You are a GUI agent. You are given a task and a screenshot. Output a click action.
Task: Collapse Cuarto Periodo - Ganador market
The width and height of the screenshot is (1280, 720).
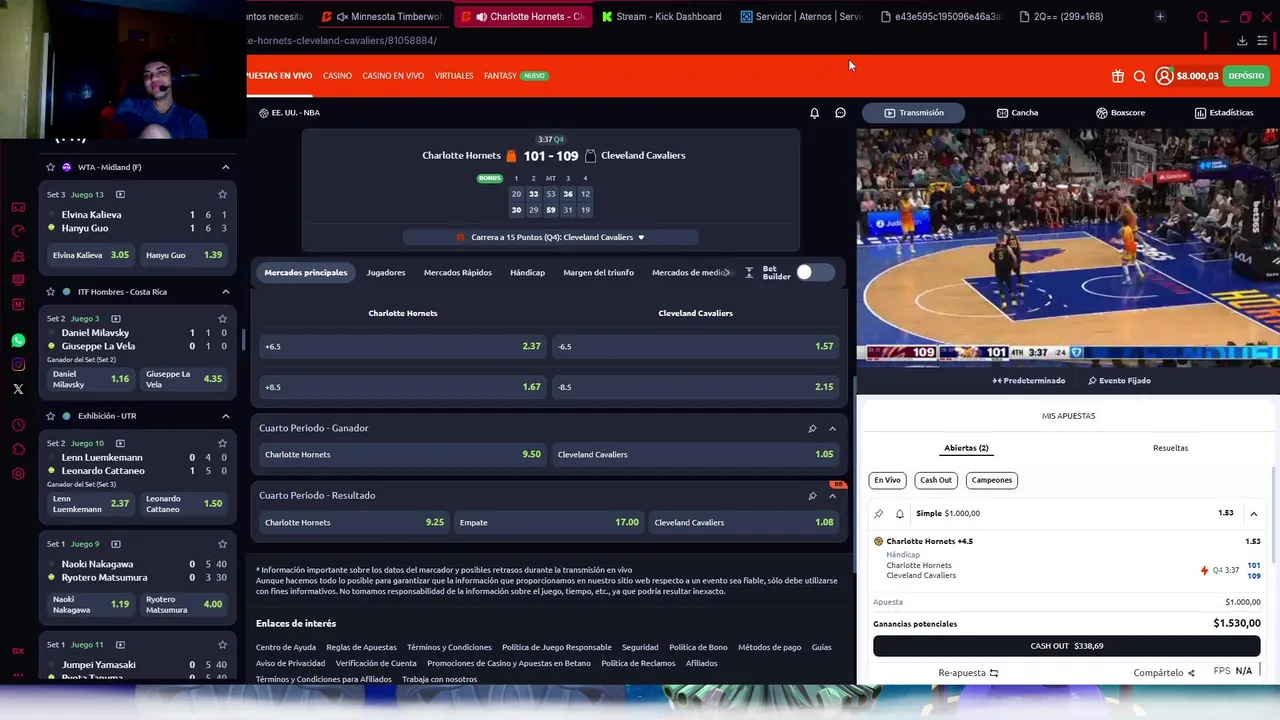(832, 428)
